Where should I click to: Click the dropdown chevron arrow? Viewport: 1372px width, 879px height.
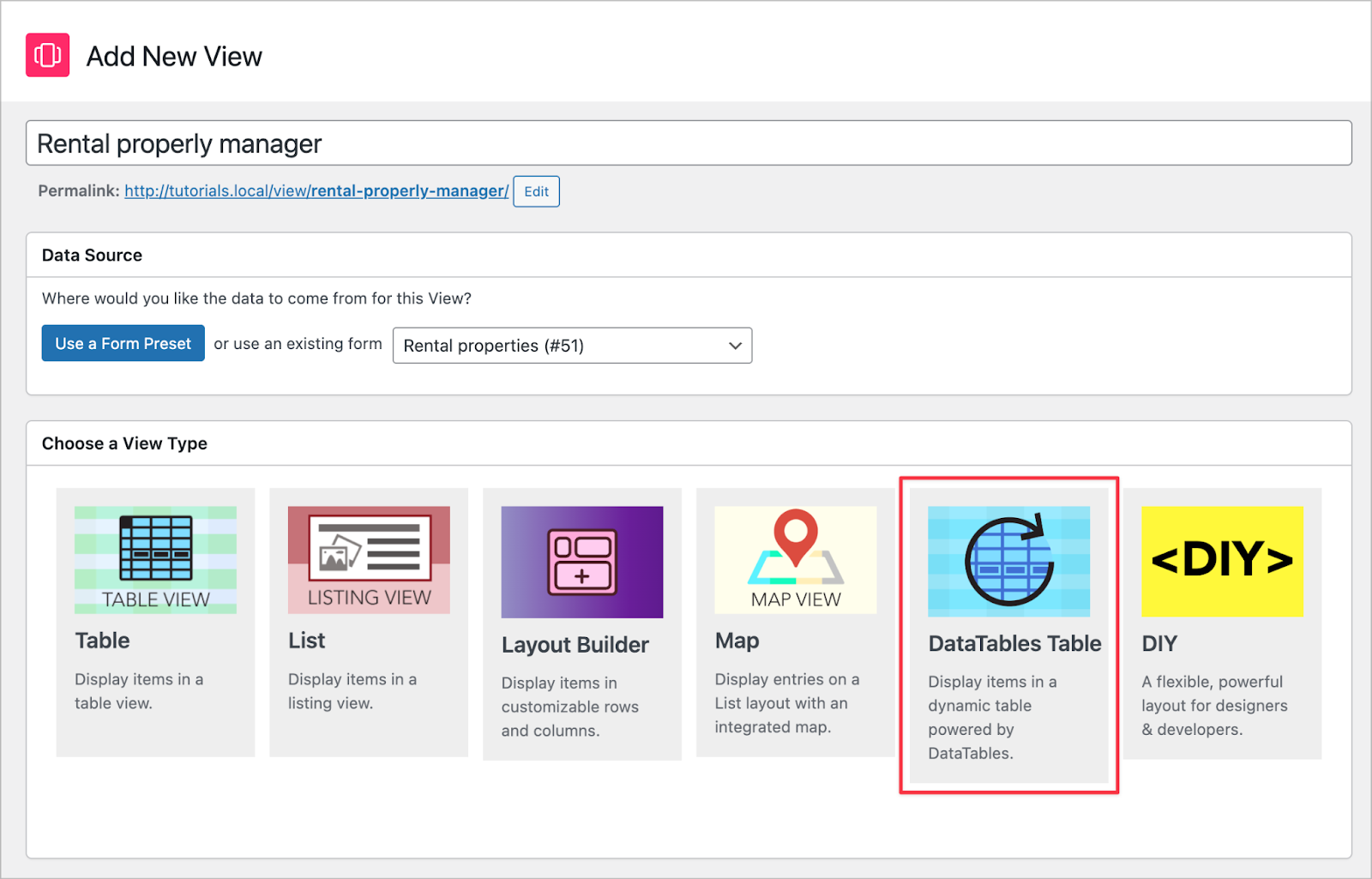coord(735,346)
